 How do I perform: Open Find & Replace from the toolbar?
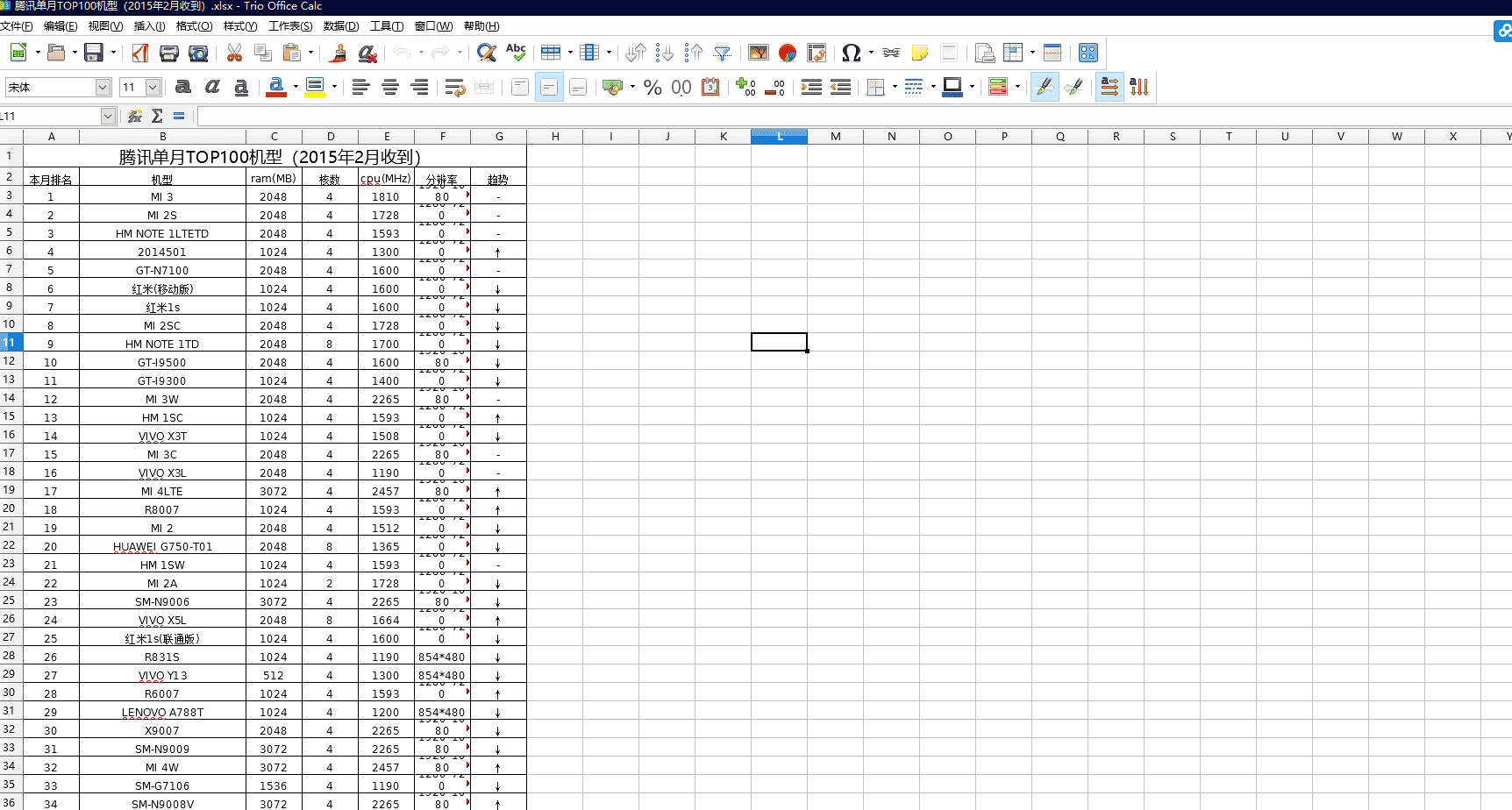[487, 53]
